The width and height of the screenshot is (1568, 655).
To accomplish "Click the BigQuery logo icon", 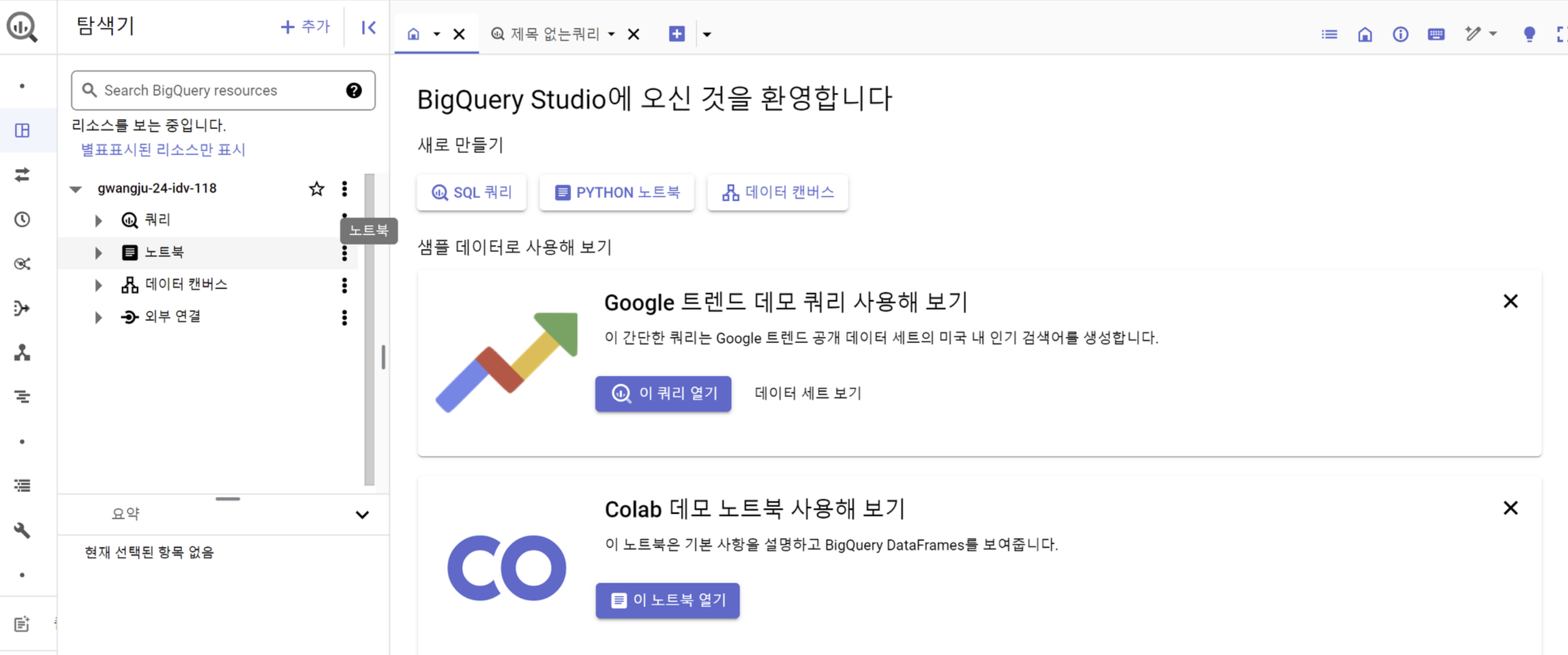I will tap(22, 27).
